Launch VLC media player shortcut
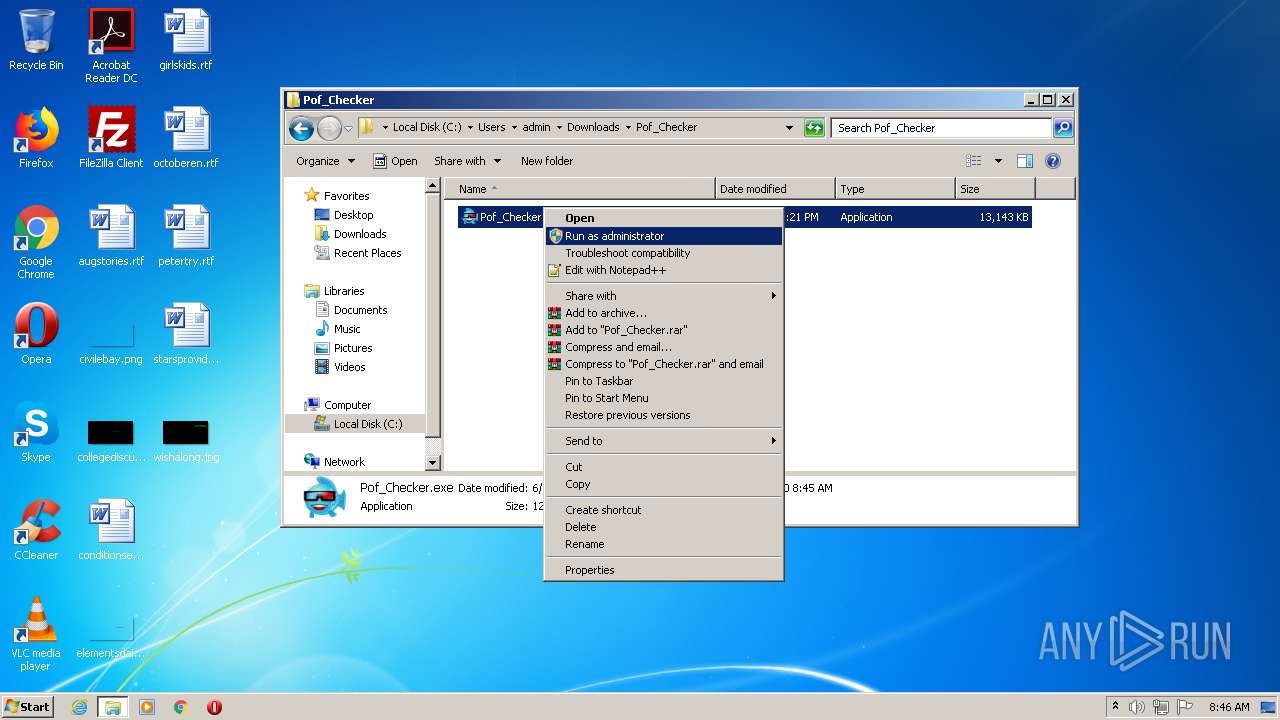The width and height of the screenshot is (1280, 720). (36, 634)
